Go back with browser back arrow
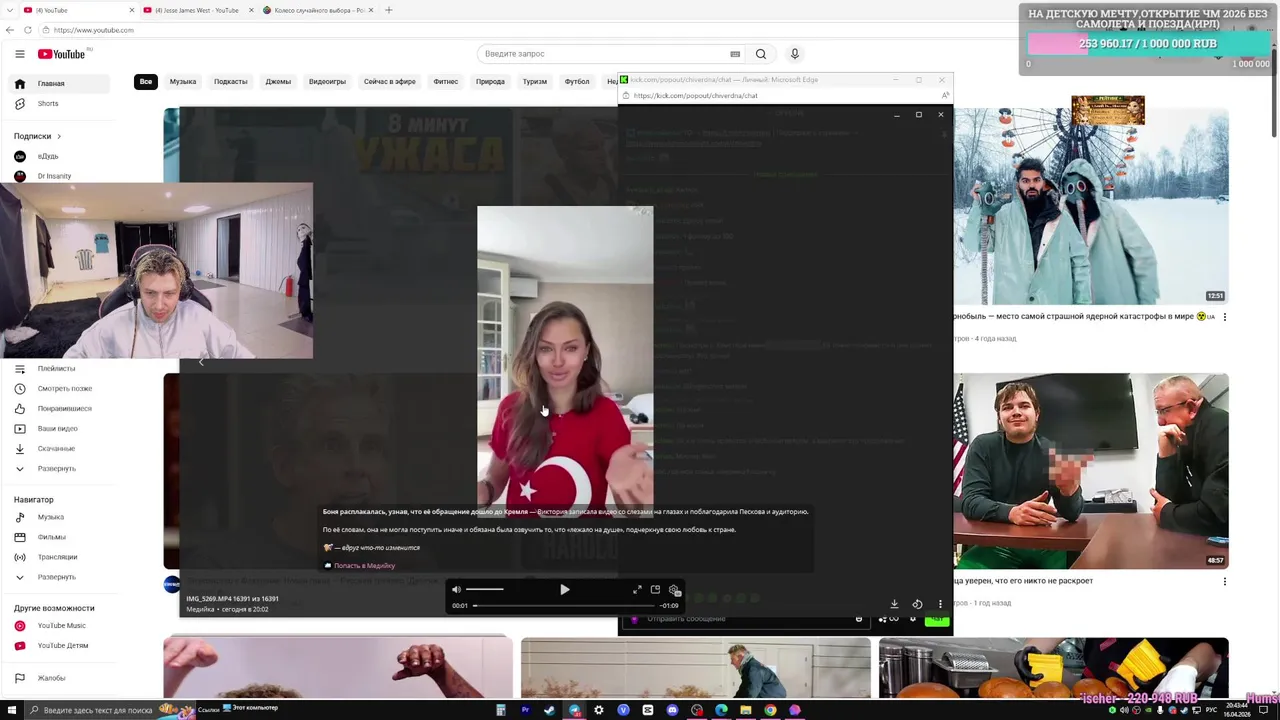1280x720 pixels. tap(10, 30)
